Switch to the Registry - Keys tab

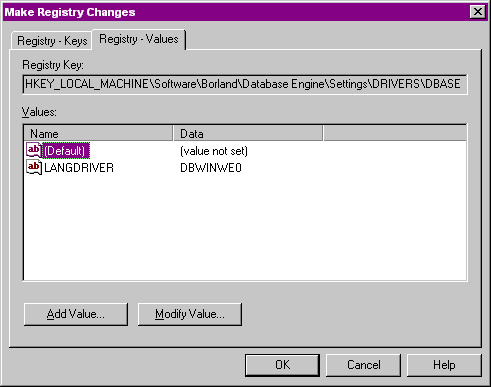(x=52, y=41)
